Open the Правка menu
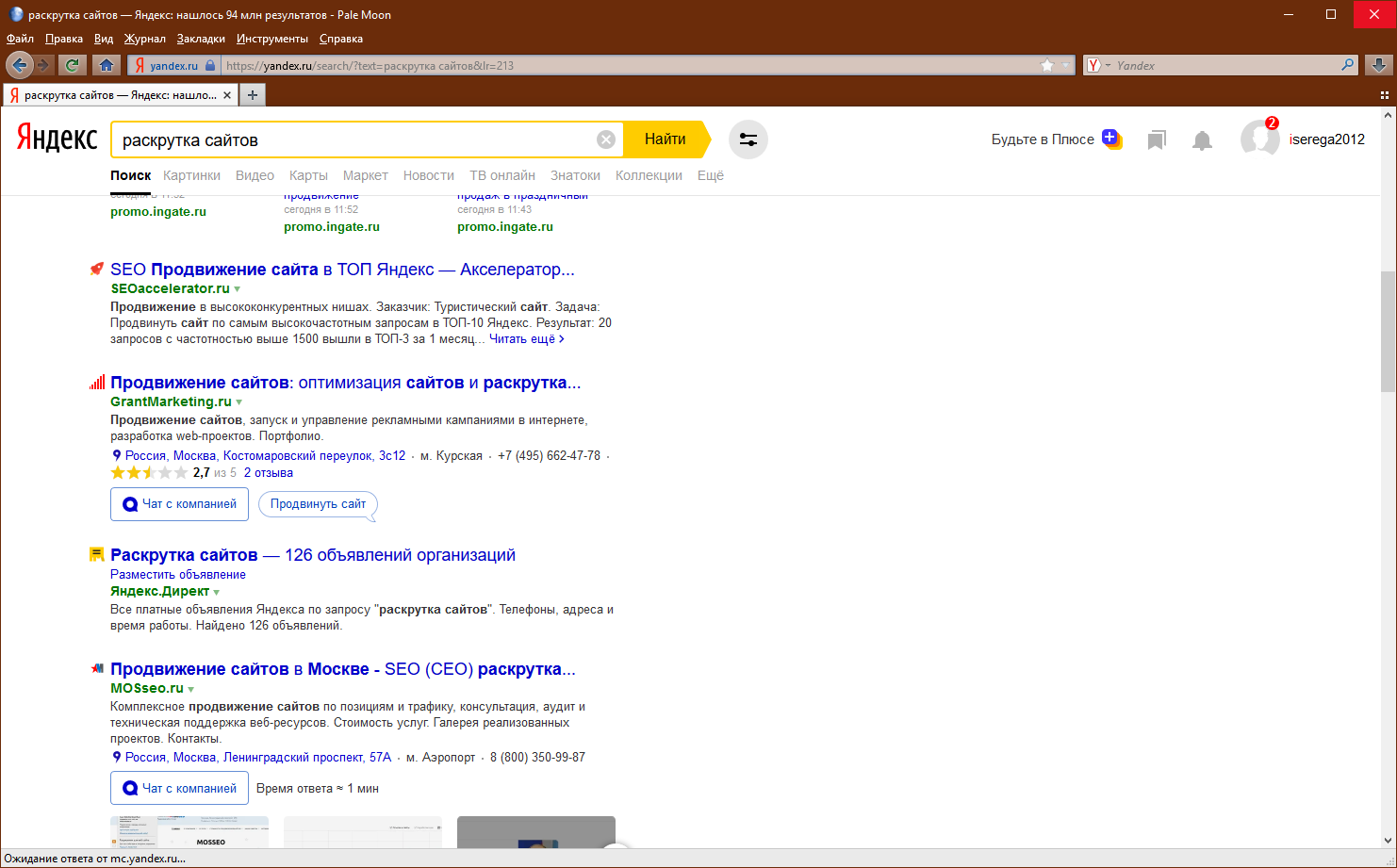Image resolution: width=1397 pixels, height=868 pixels. (64, 39)
